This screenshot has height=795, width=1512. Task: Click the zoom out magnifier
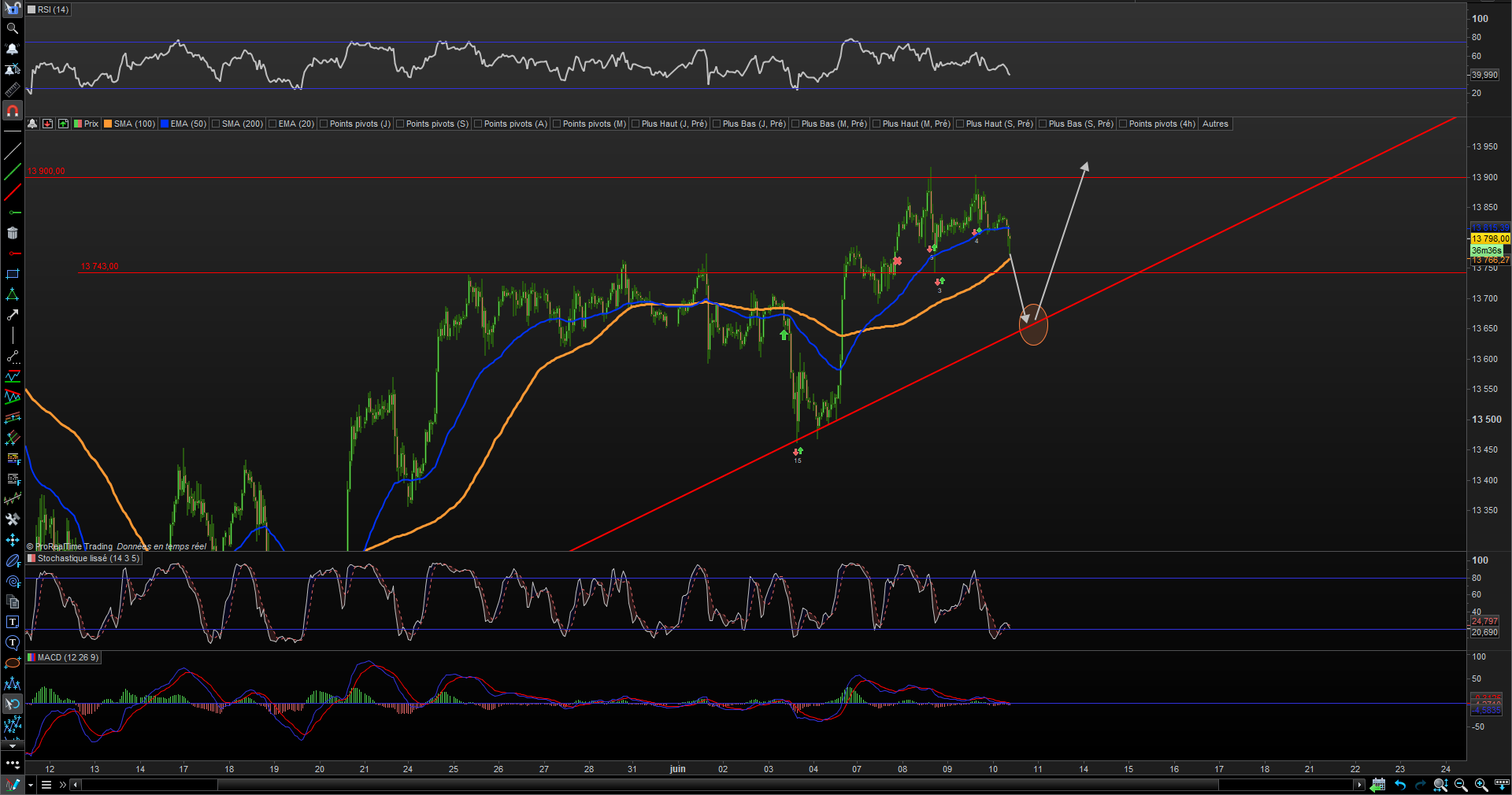1461,785
